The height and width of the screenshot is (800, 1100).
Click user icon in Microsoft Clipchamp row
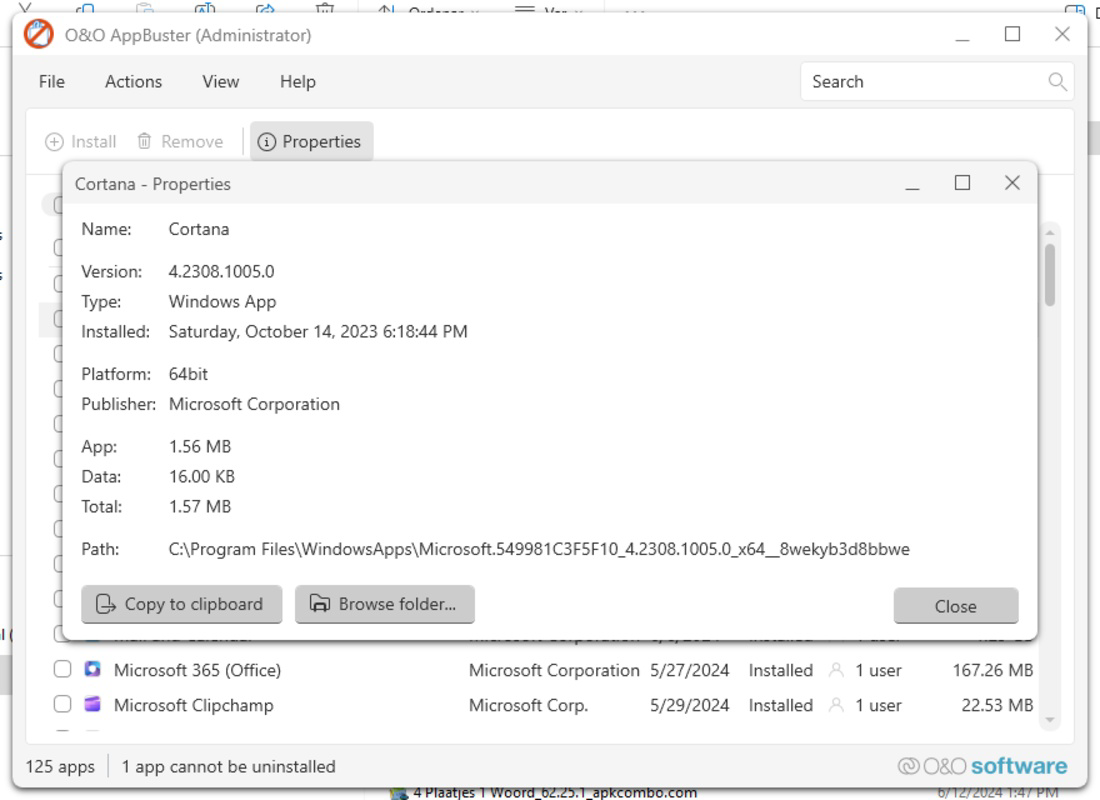836,705
